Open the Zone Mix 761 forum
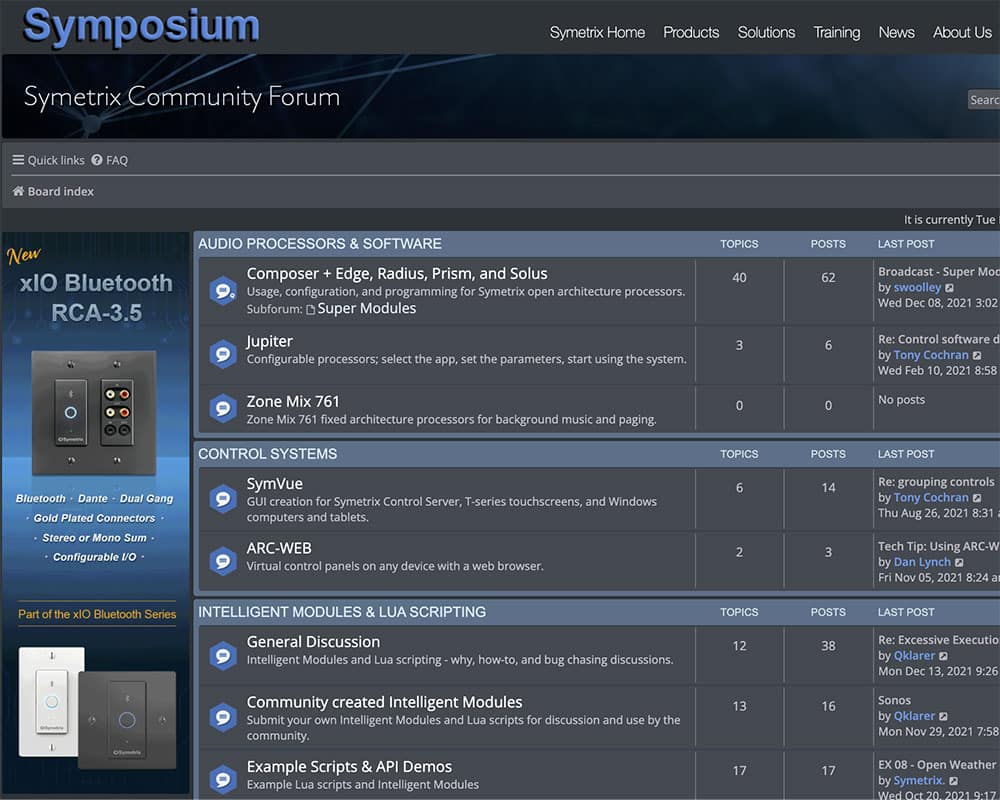 (293, 401)
